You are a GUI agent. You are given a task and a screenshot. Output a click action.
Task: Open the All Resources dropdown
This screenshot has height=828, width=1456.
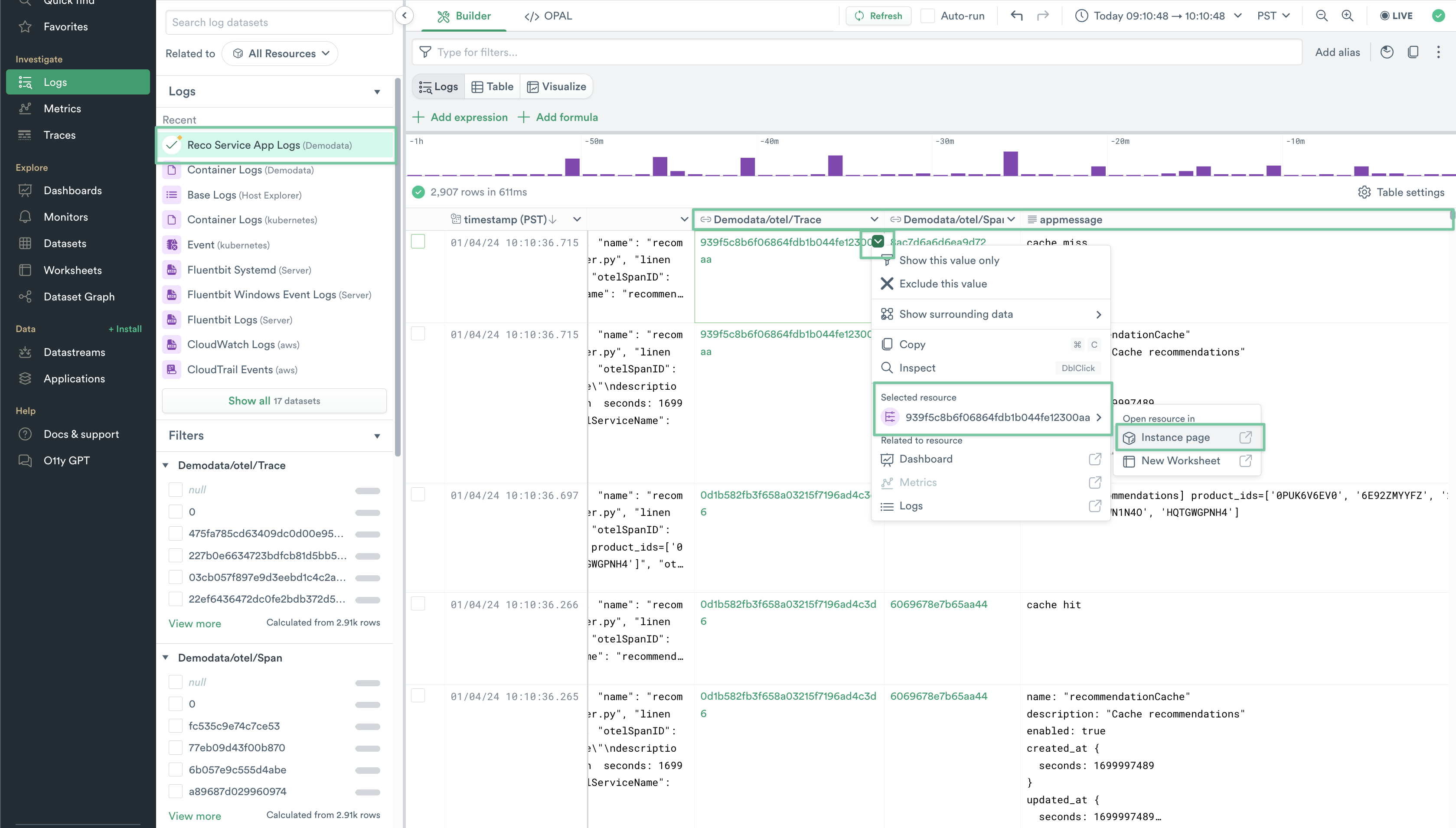[x=280, y=53]
